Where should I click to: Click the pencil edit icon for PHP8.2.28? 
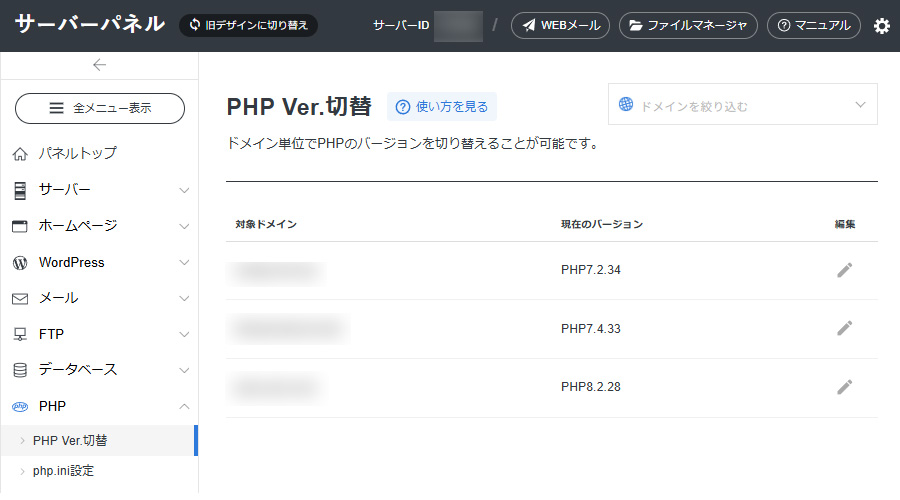point(844,387)
